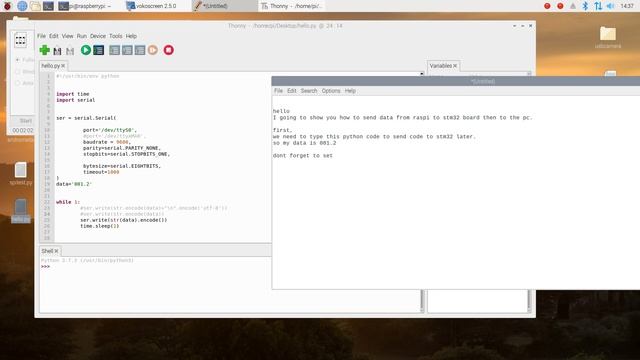Run current script with green play button
The height and width of the screenshot is (360, 640).
(86, 50)
